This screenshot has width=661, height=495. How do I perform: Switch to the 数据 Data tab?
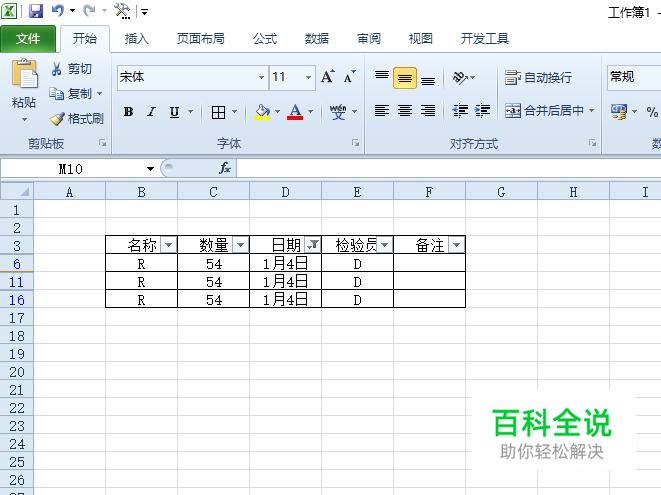[317, 39]
